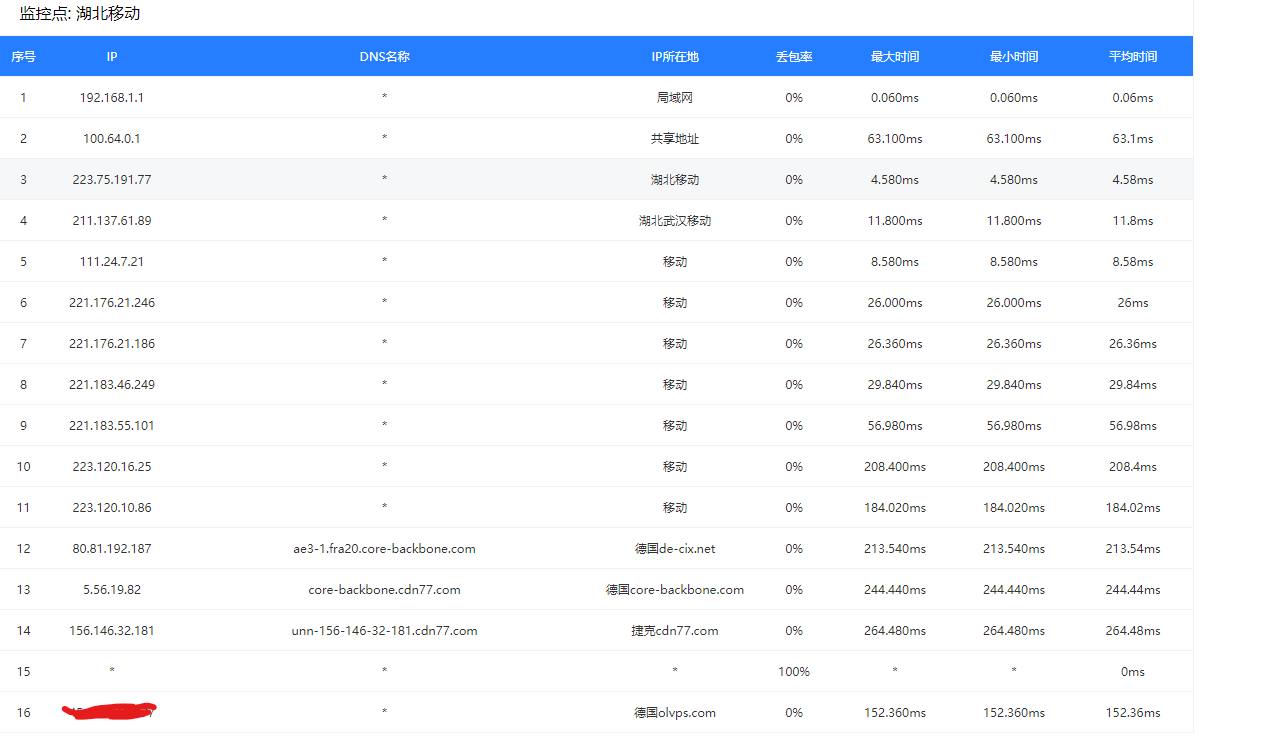This screenshot has width=1285, height=750.
Task: Select IP 192.168.1.1 cell
Action: (112, 98)
